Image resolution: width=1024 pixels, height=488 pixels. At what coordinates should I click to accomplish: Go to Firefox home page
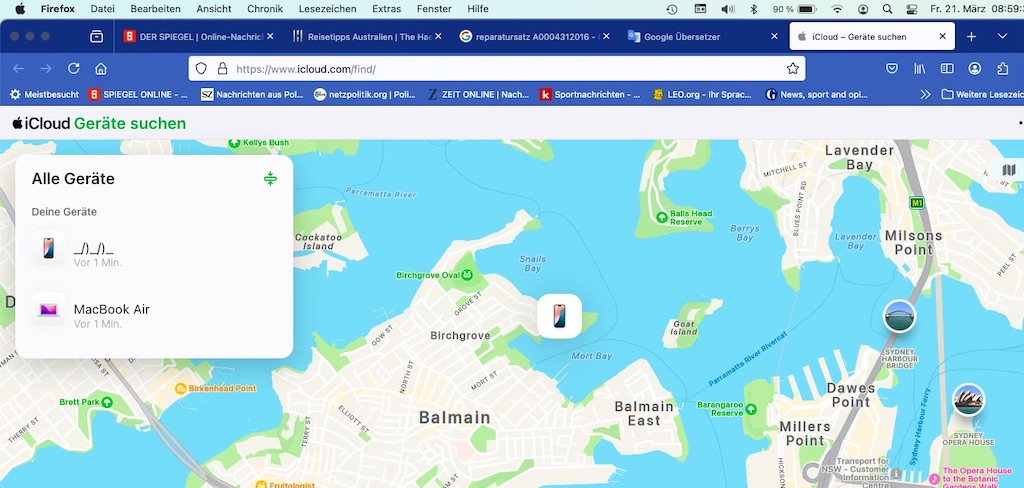point(101,69)
